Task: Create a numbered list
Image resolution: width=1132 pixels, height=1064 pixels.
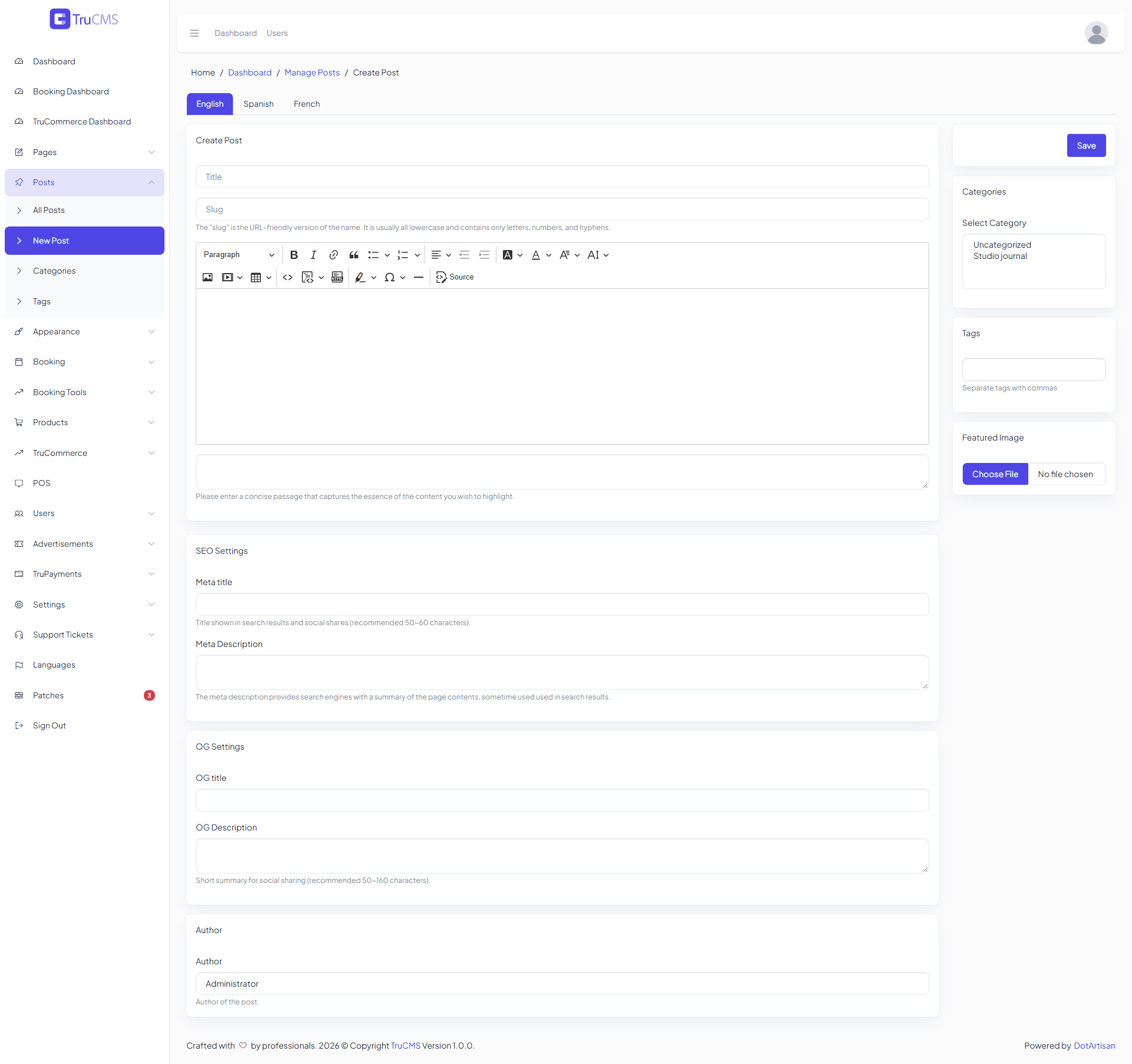Action: [x=403, y=255]
